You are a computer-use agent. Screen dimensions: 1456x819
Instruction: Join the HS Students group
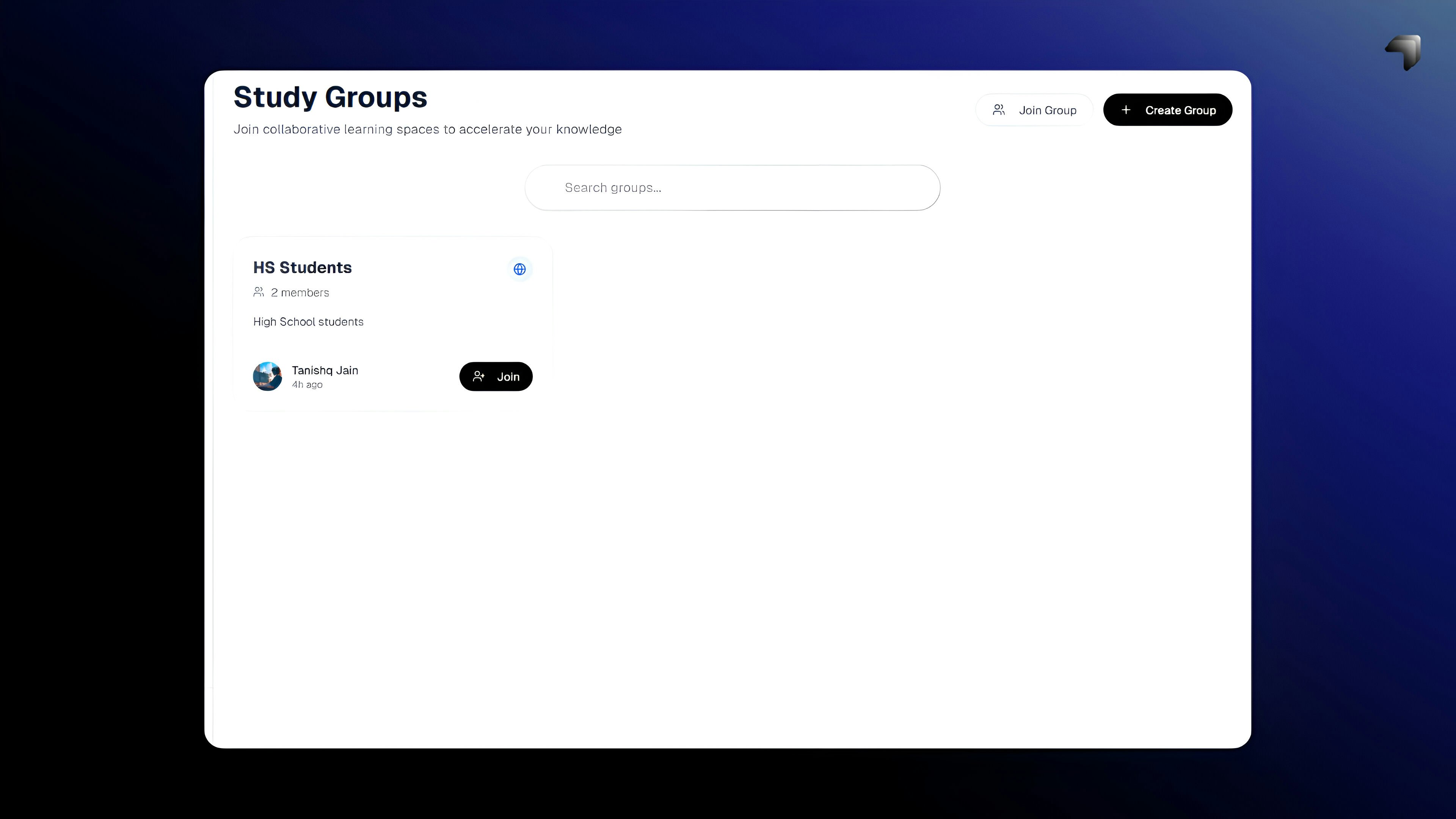pos(496,377)
